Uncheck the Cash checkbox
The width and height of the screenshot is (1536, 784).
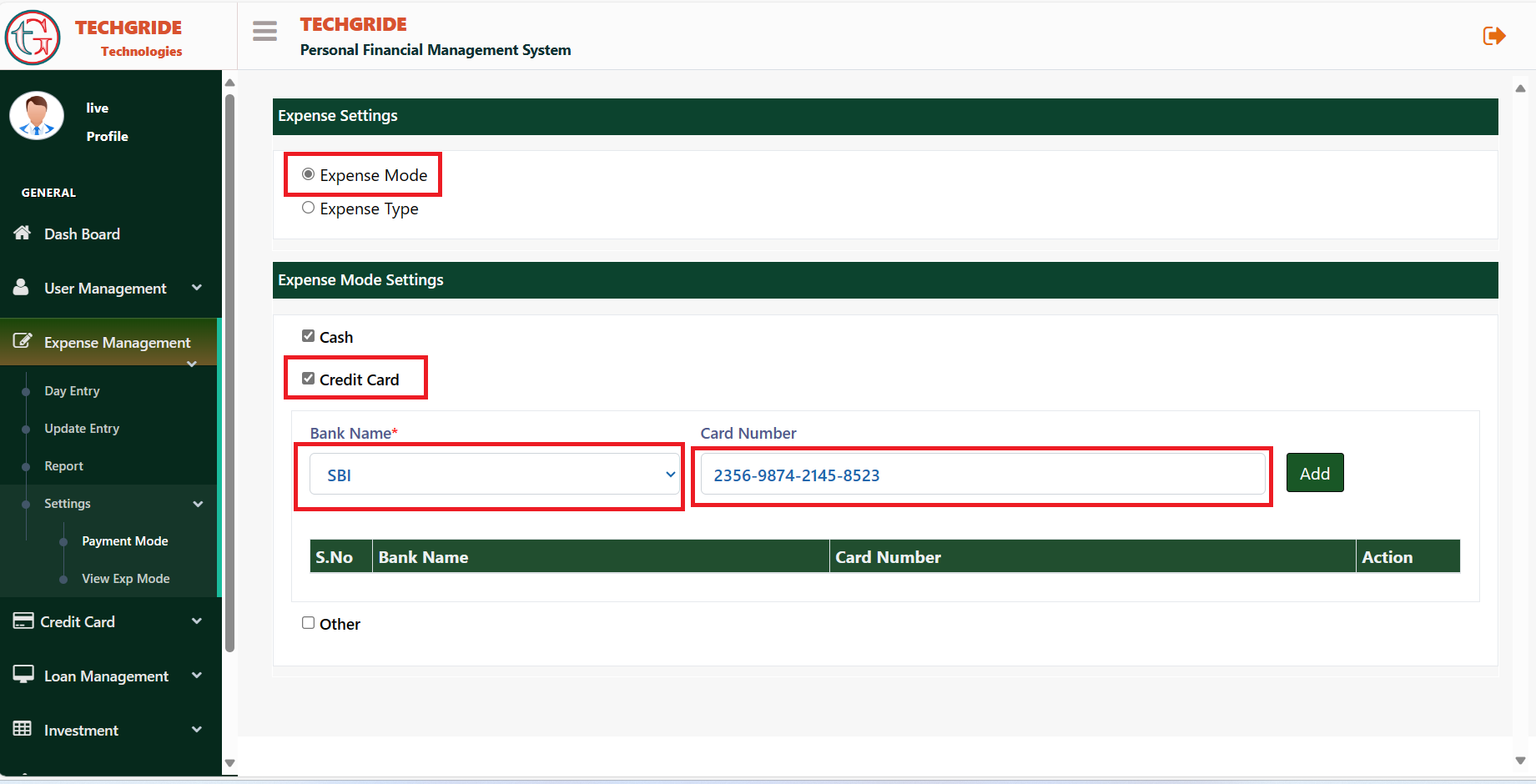click(309, 336)
